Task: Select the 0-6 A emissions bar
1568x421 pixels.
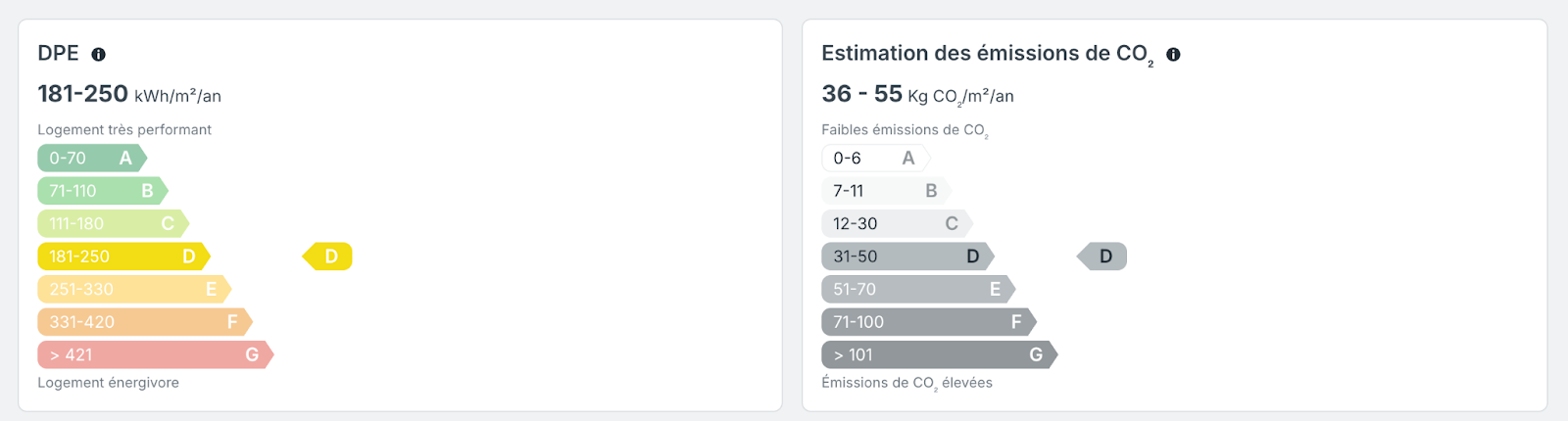Action: tap(876, 158)
